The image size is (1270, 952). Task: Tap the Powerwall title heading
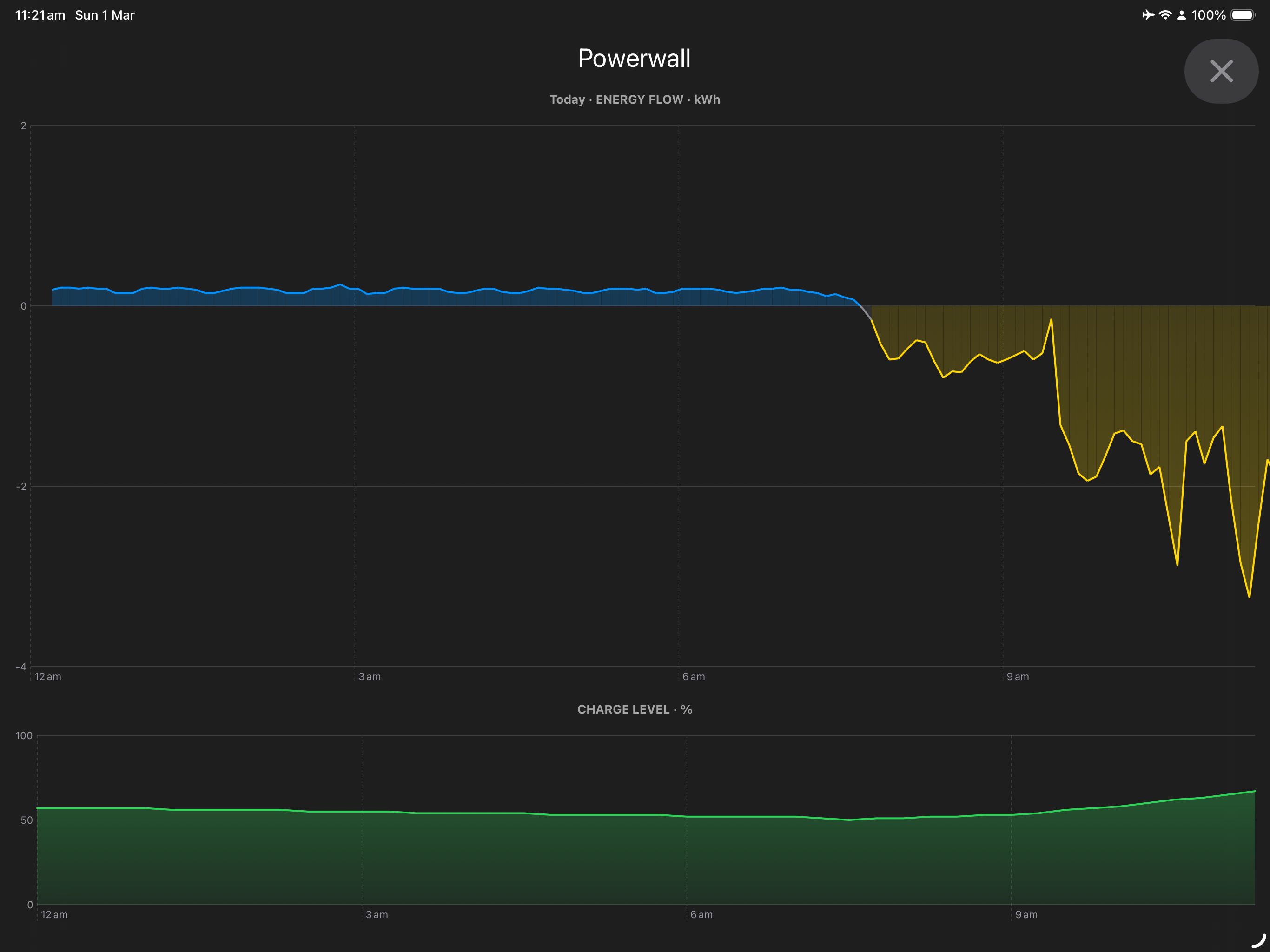tap(635, 58)
